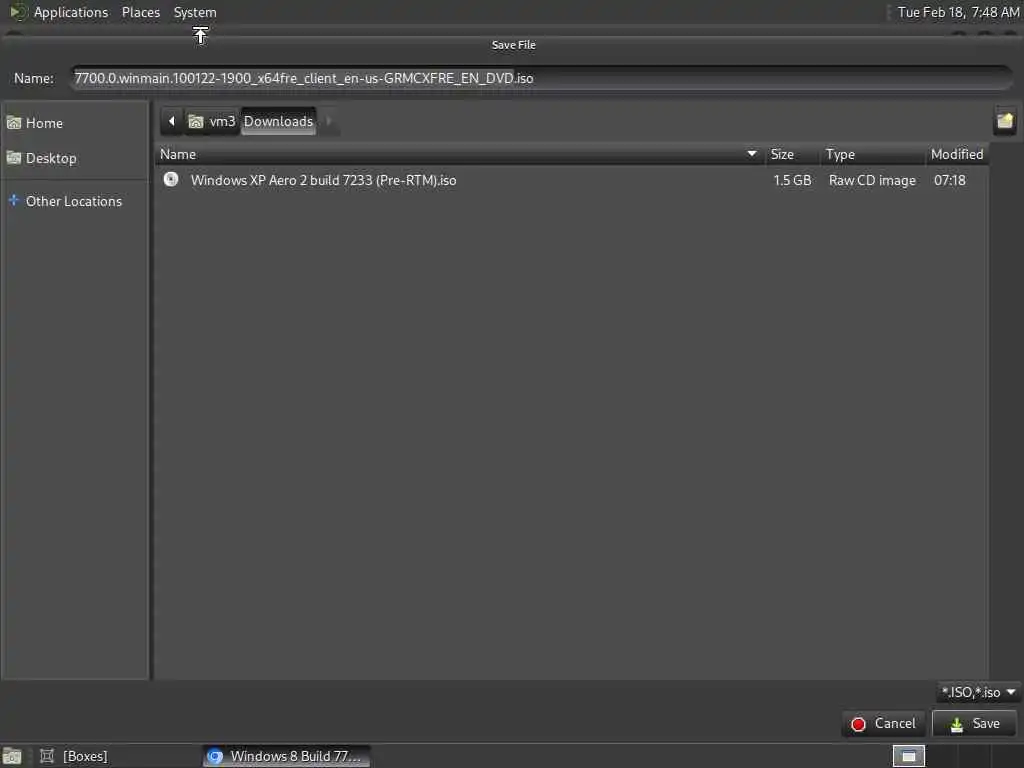1024x768 pixels.
Task: Click the 07:18 modified time cell
Action: pyautogui.click(x=950, y=180)
